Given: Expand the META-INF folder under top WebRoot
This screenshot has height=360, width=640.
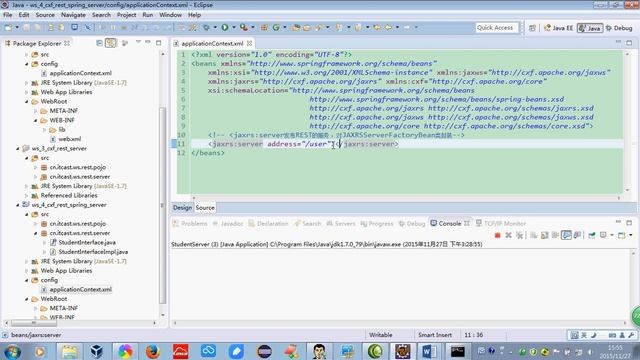Looking at the screenshot, I should [36, 111].
